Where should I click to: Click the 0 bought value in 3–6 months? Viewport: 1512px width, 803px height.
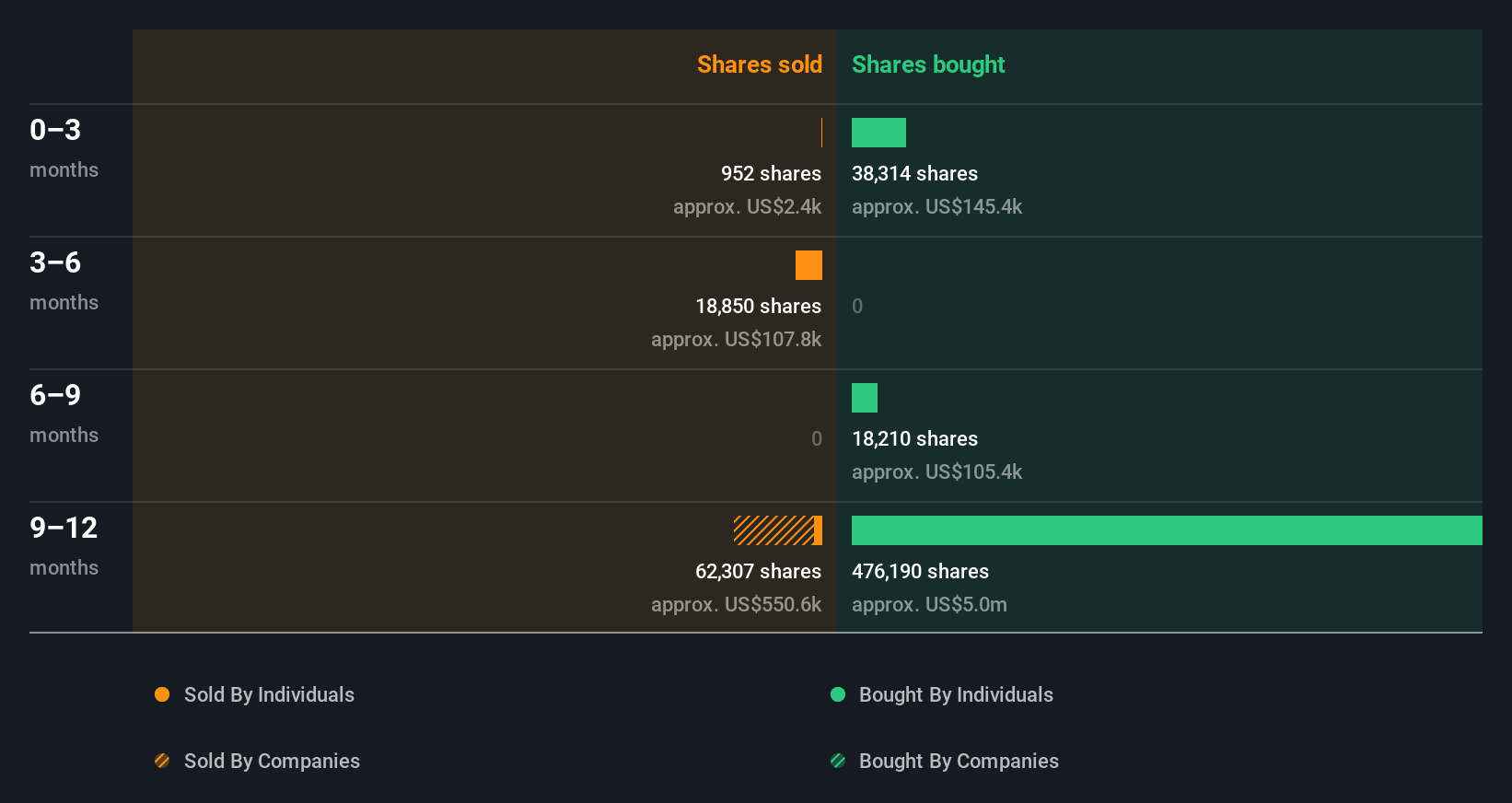(857, 306)
